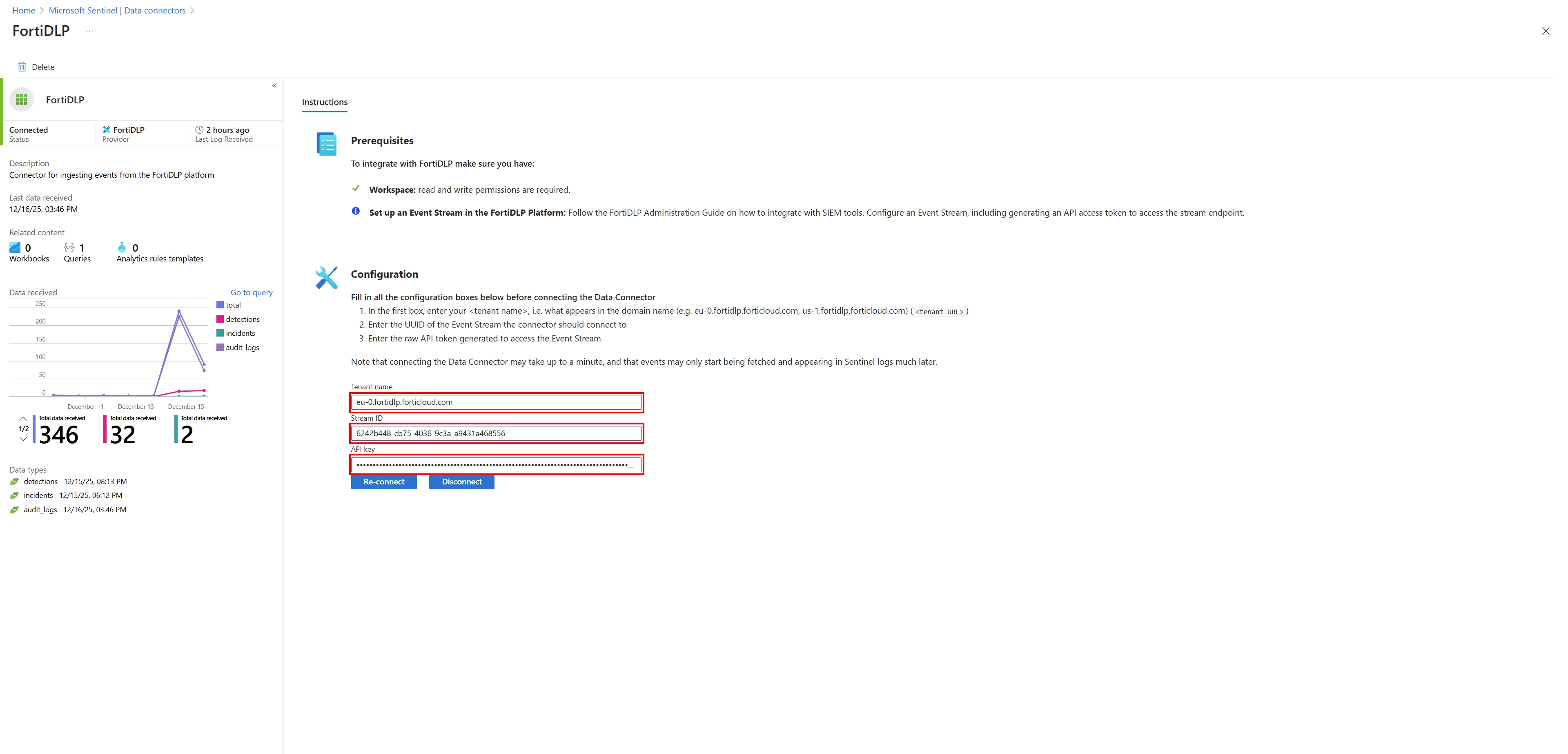
Task: Click the green Workspace checkmark icon
Action: pos(356,188)
